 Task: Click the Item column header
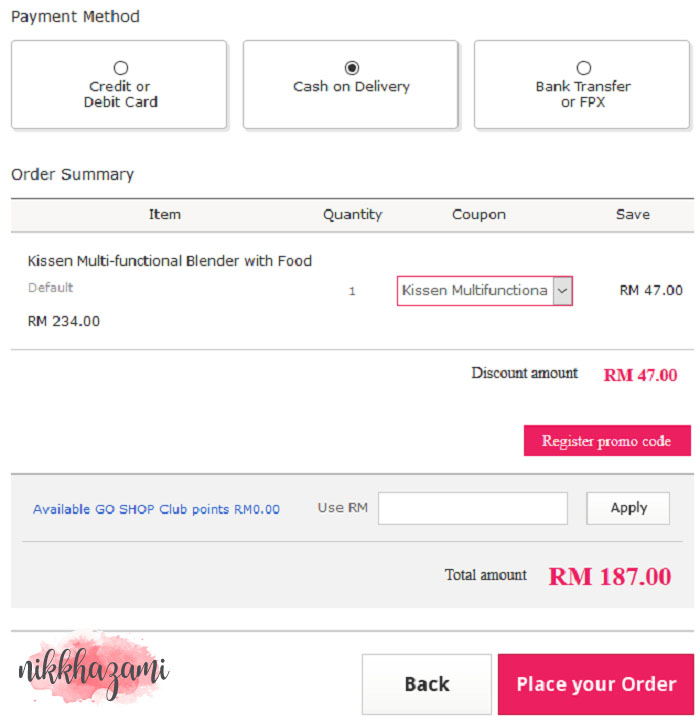click(165, 214)
